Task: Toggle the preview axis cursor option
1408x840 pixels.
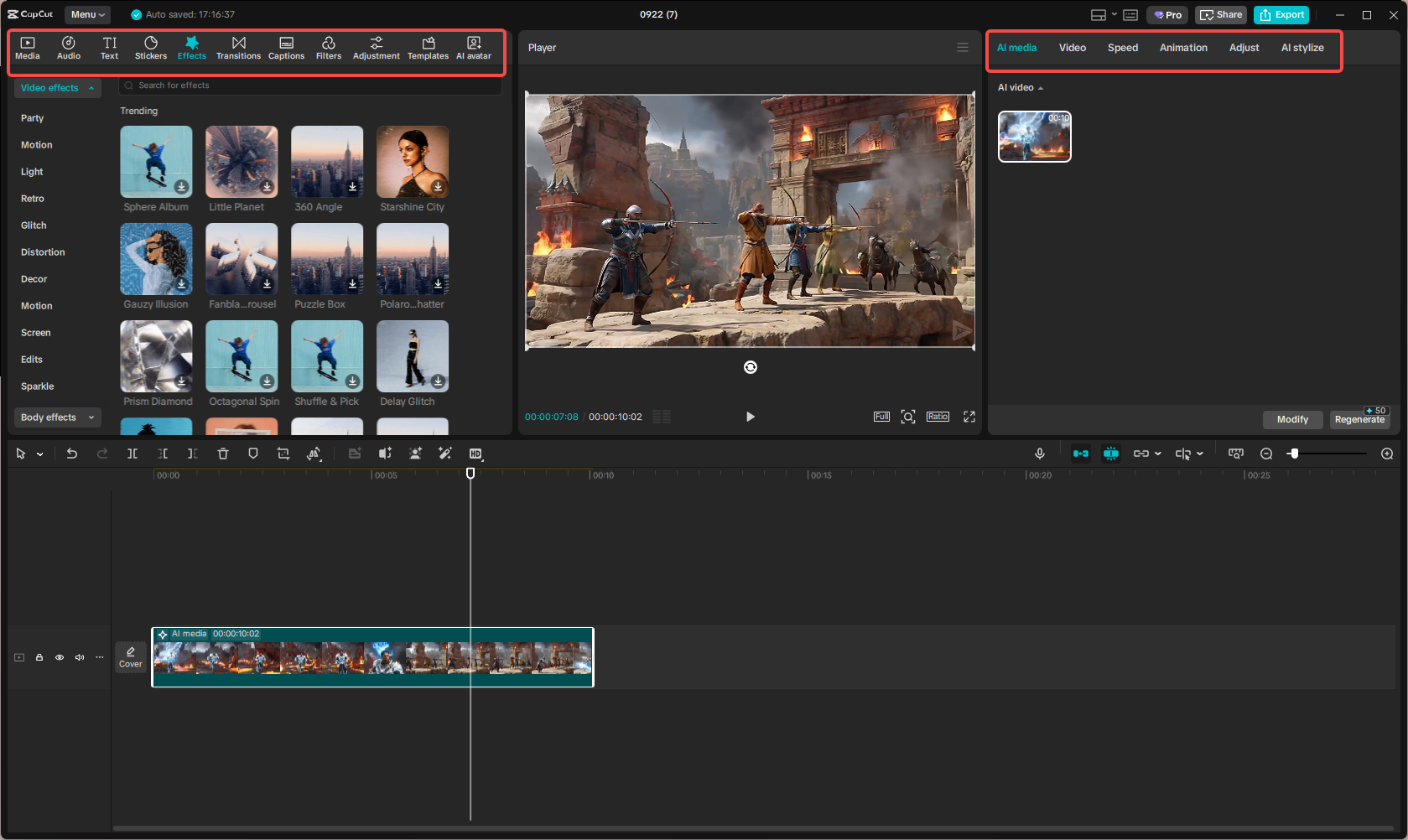Action: [1183, 454]
